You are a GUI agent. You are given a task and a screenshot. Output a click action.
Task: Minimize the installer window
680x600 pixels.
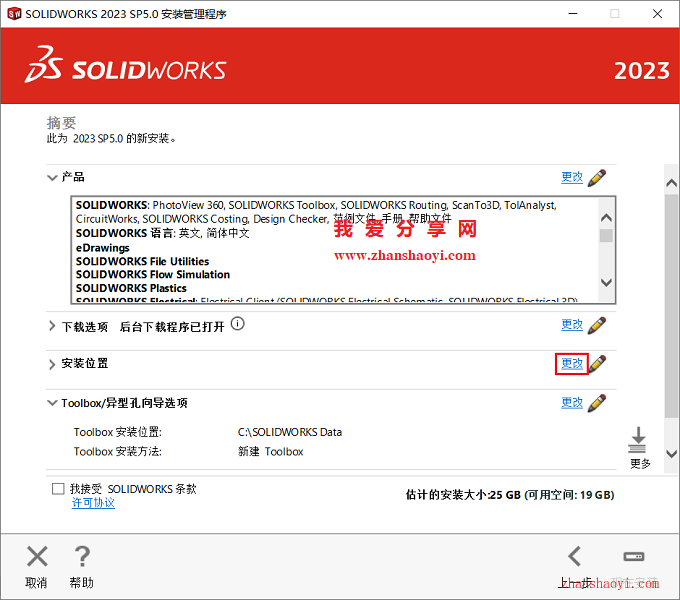573,14
